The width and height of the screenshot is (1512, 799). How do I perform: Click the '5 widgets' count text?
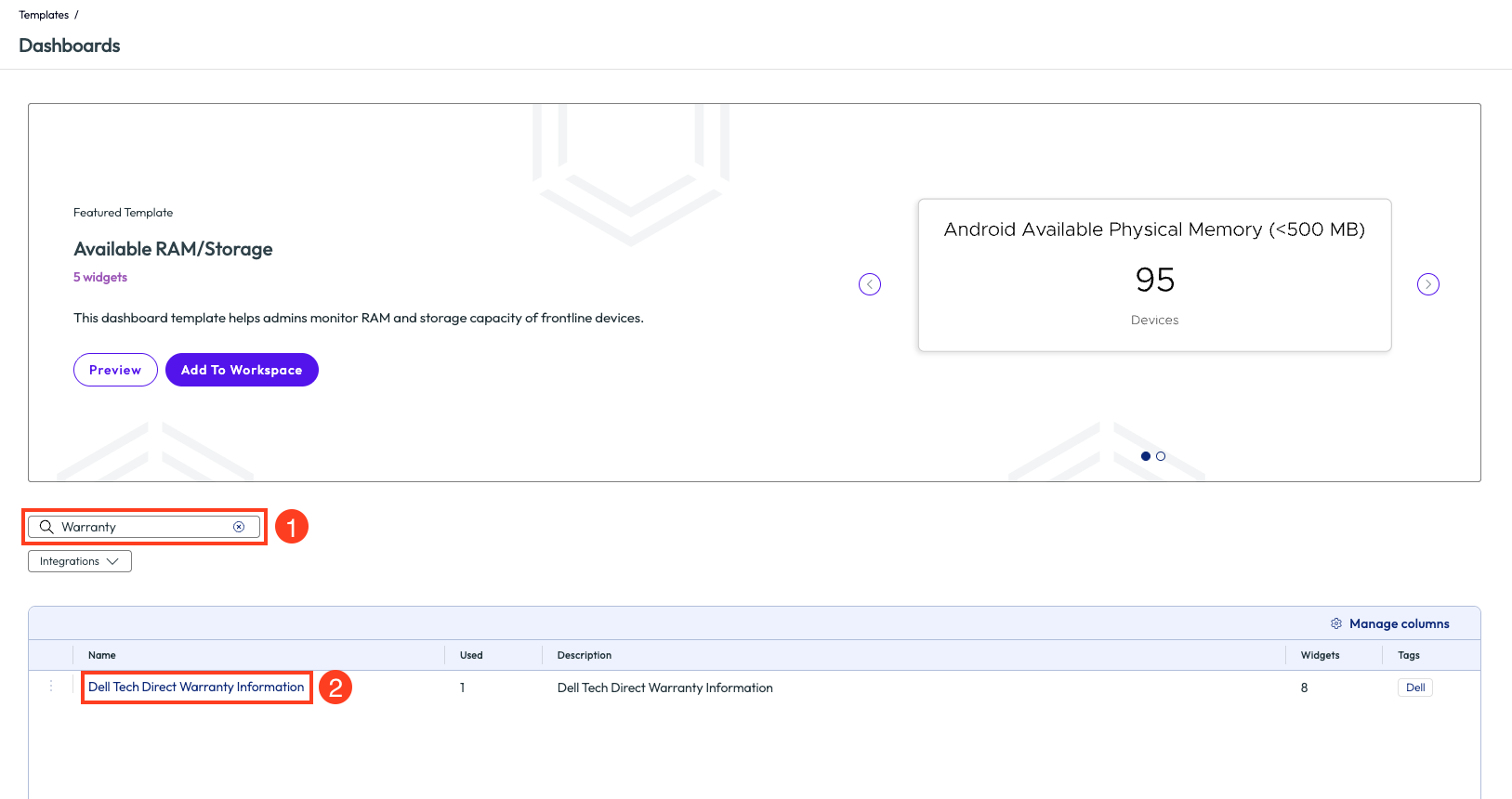pyautogui.click(x=100, y=277)
